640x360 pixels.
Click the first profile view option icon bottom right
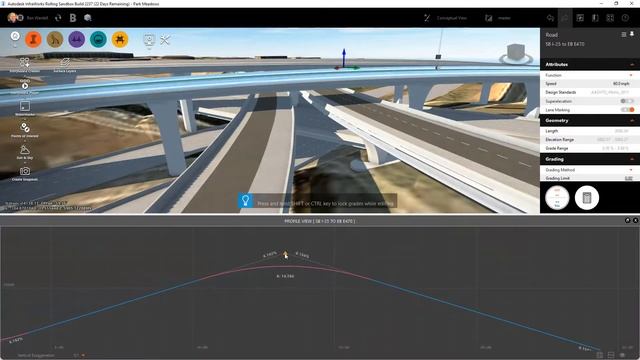(600, 355)
